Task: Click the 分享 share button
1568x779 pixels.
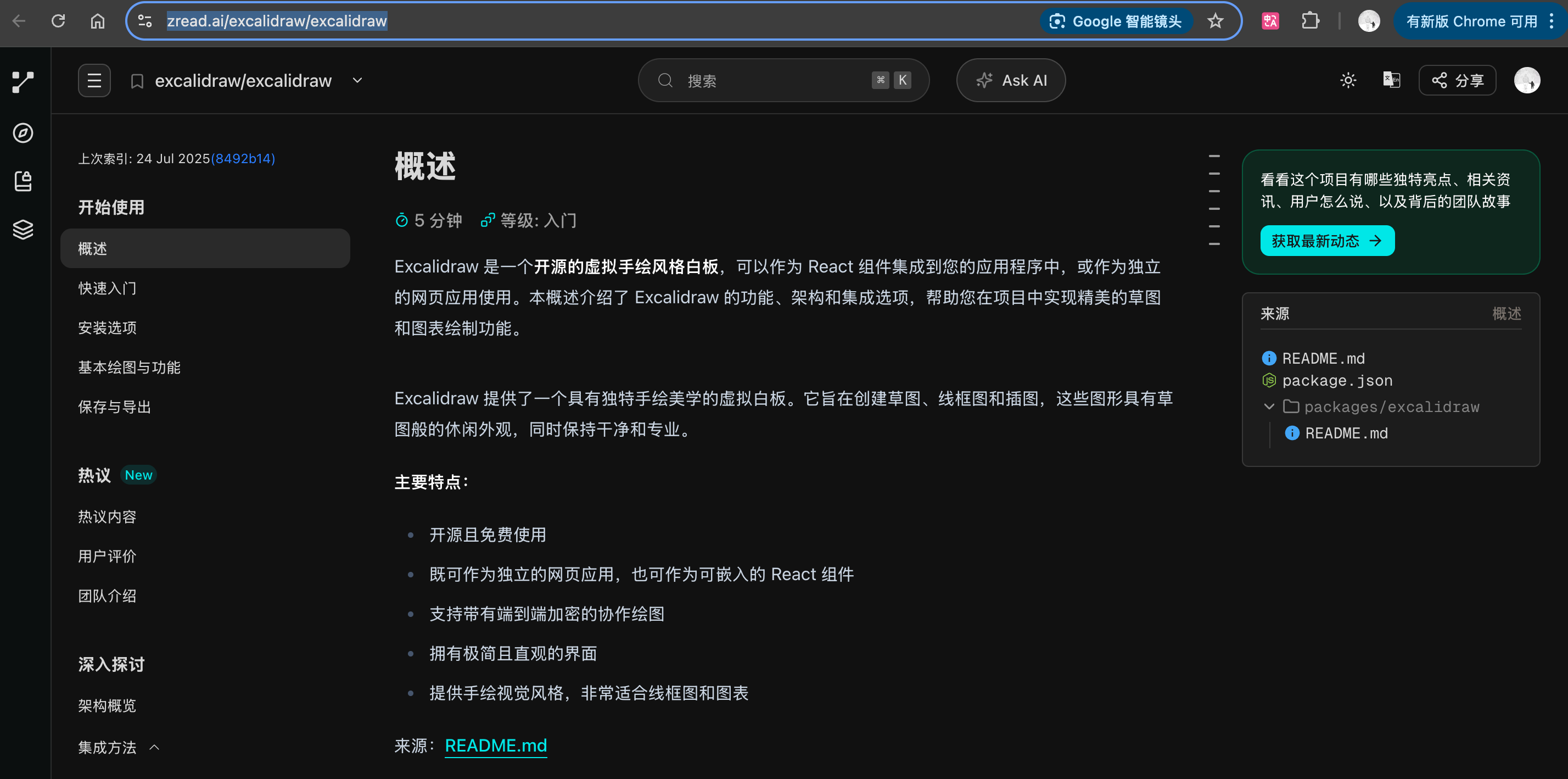Action: (1457, 80)
